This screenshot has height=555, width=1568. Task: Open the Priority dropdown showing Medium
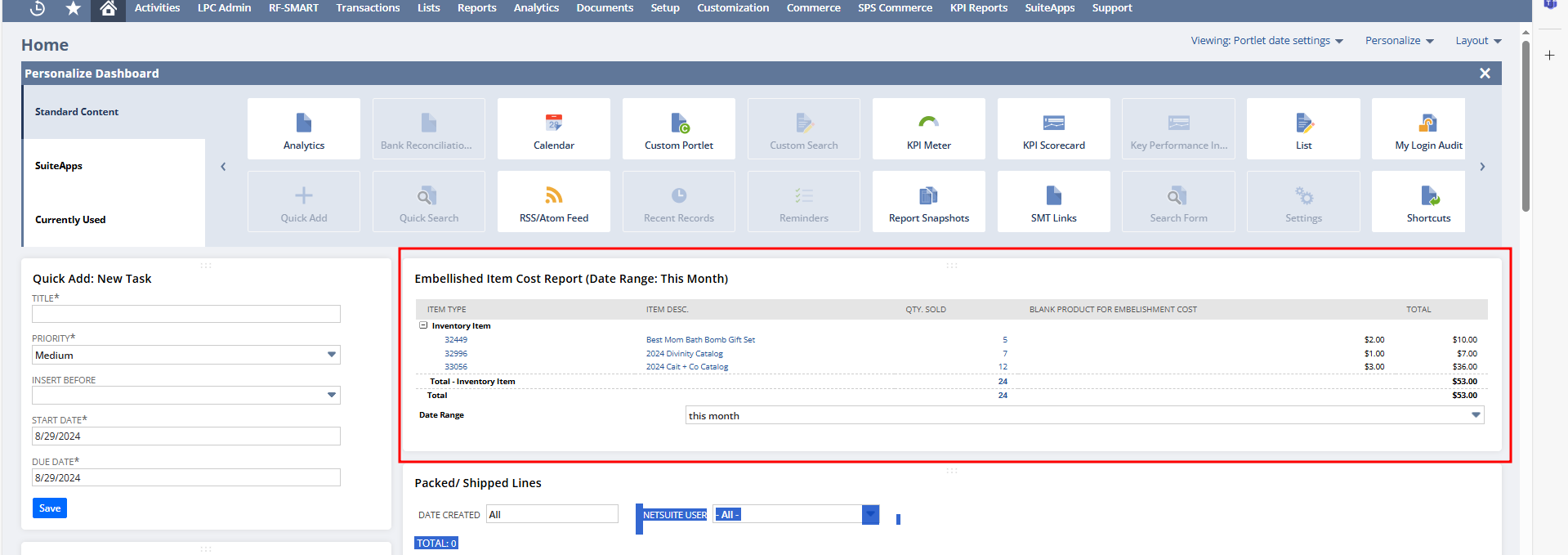click(x=185, y=355)
